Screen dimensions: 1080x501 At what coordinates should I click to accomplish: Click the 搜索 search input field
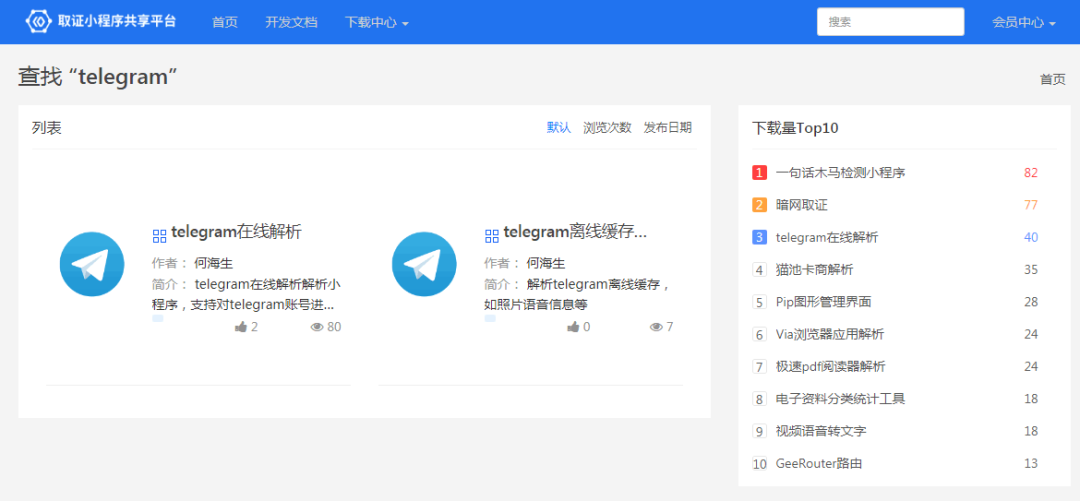click(x=890, y=21)
